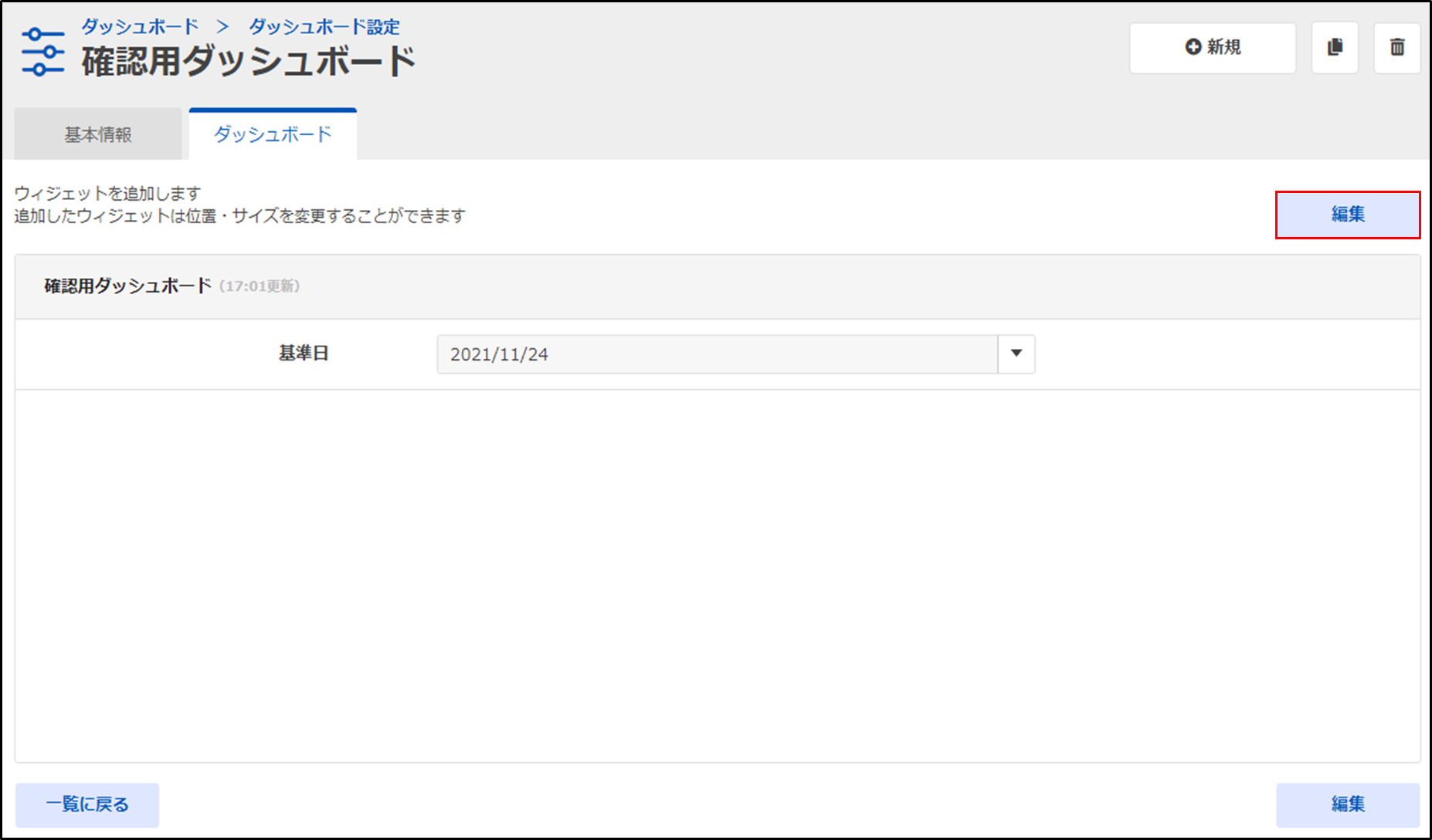Viewport: 1432px width, 840px height.
Task: Click the 位置・サイズを変更 description line
Action: 239,216
